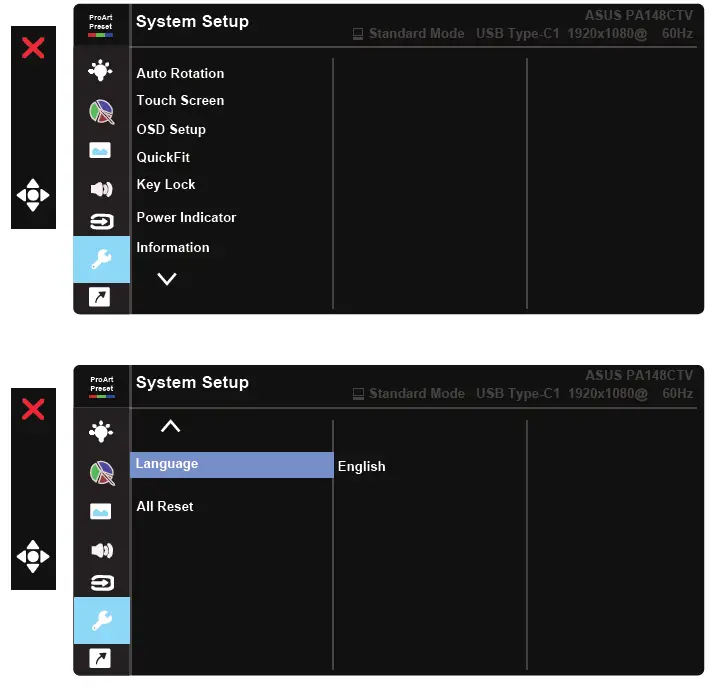Open the Key Lock setting
This screenshot has width=714, height=689.
[166, 184]
